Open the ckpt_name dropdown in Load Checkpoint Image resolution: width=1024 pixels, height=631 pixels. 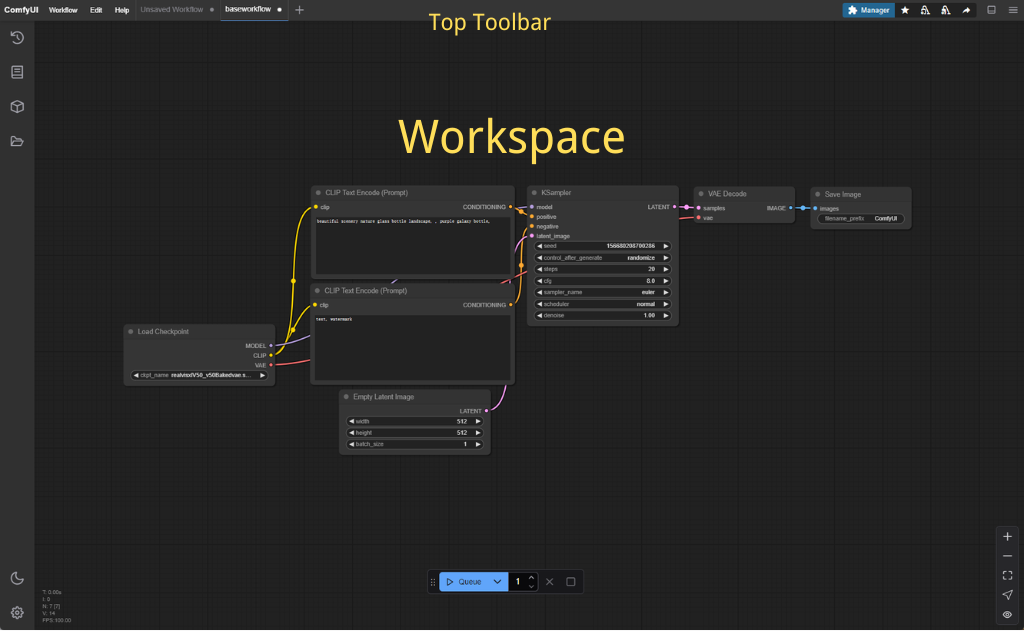tap(200, 376)
